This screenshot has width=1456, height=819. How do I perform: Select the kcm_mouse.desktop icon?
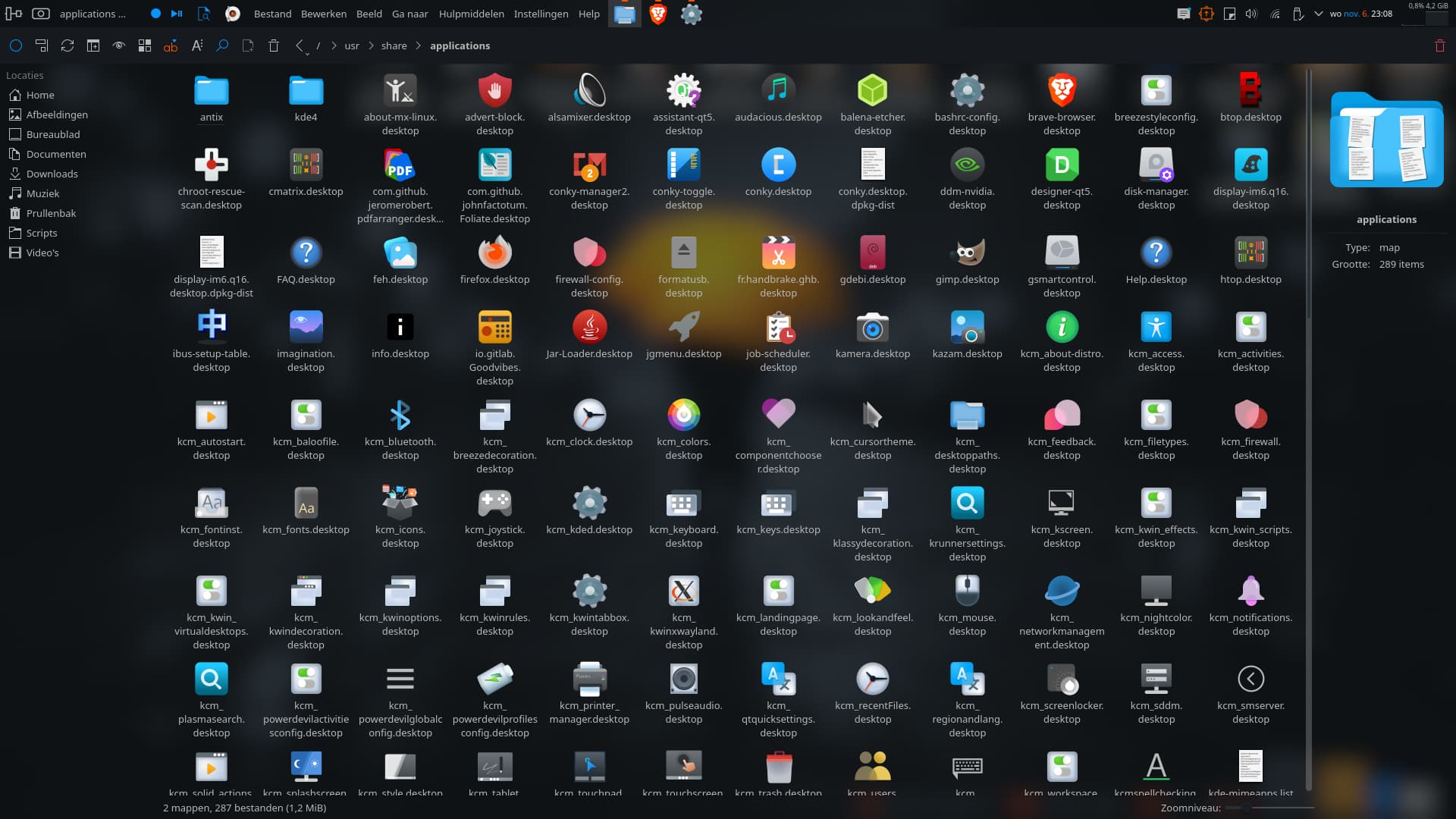coord(967,591)
